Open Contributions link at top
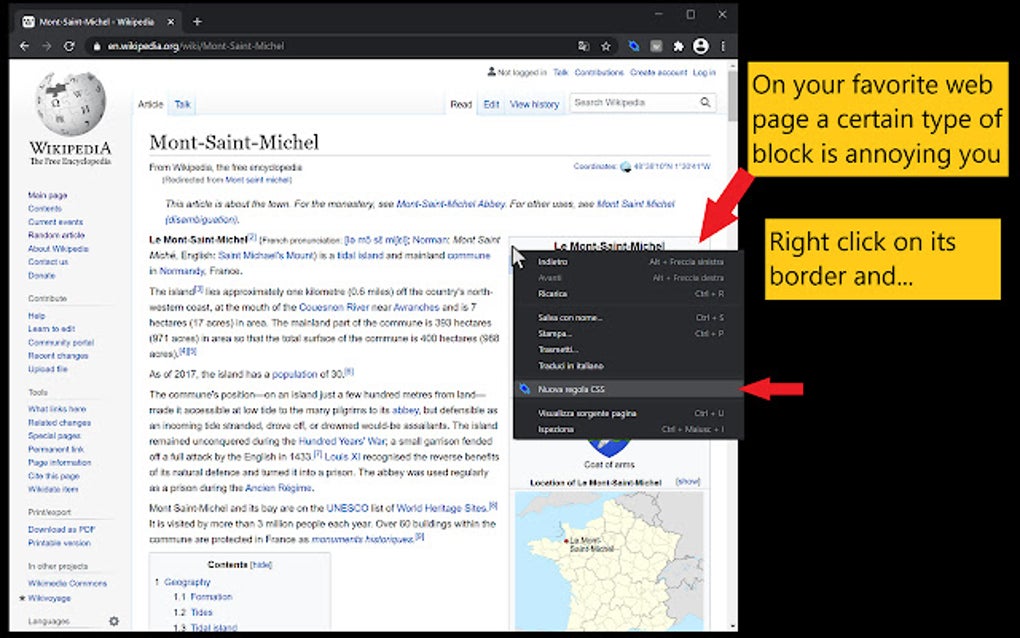Image resolution: width=1020 pixels, height=638 pixels. tap(599, 72)
